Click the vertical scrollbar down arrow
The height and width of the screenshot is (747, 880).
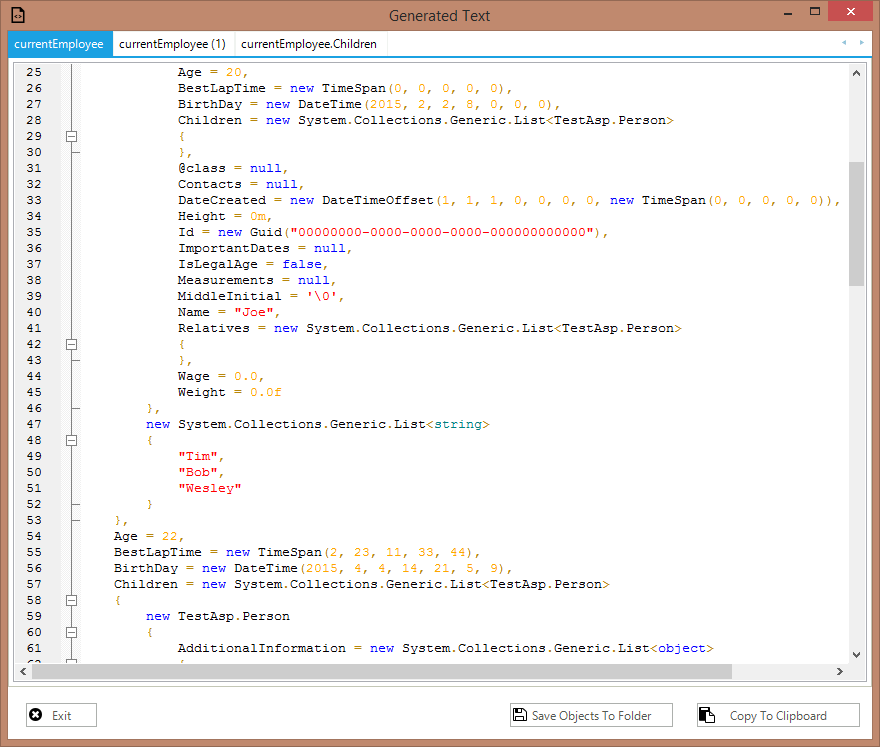[x=856, y=654]
